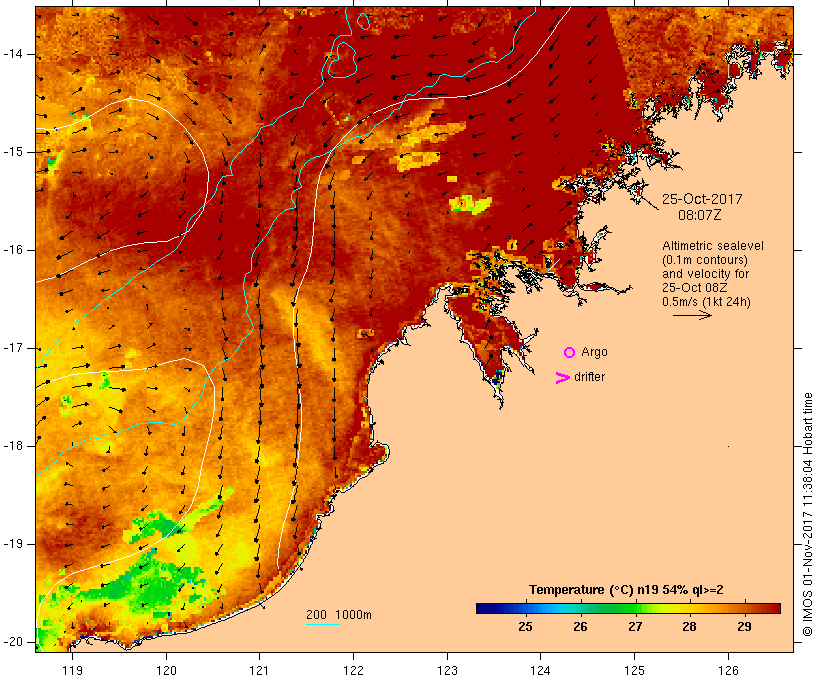Click the 'drifter' legend label
The image size is (820, 680).
[589, 377]
